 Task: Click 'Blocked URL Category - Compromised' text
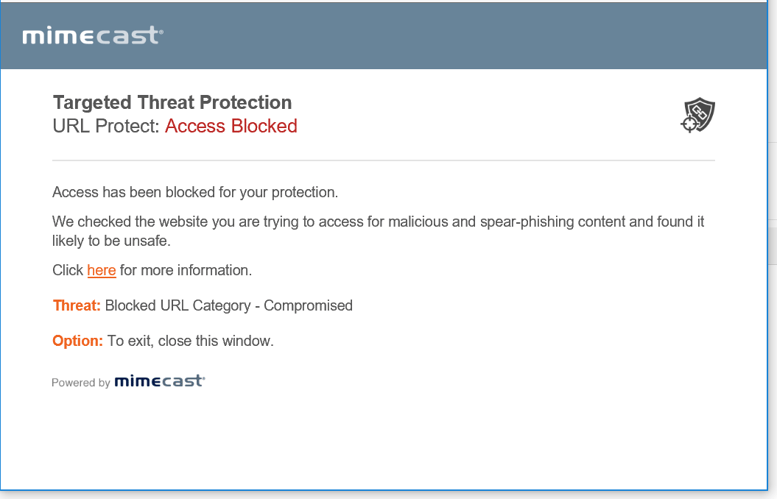click(229, 306)
